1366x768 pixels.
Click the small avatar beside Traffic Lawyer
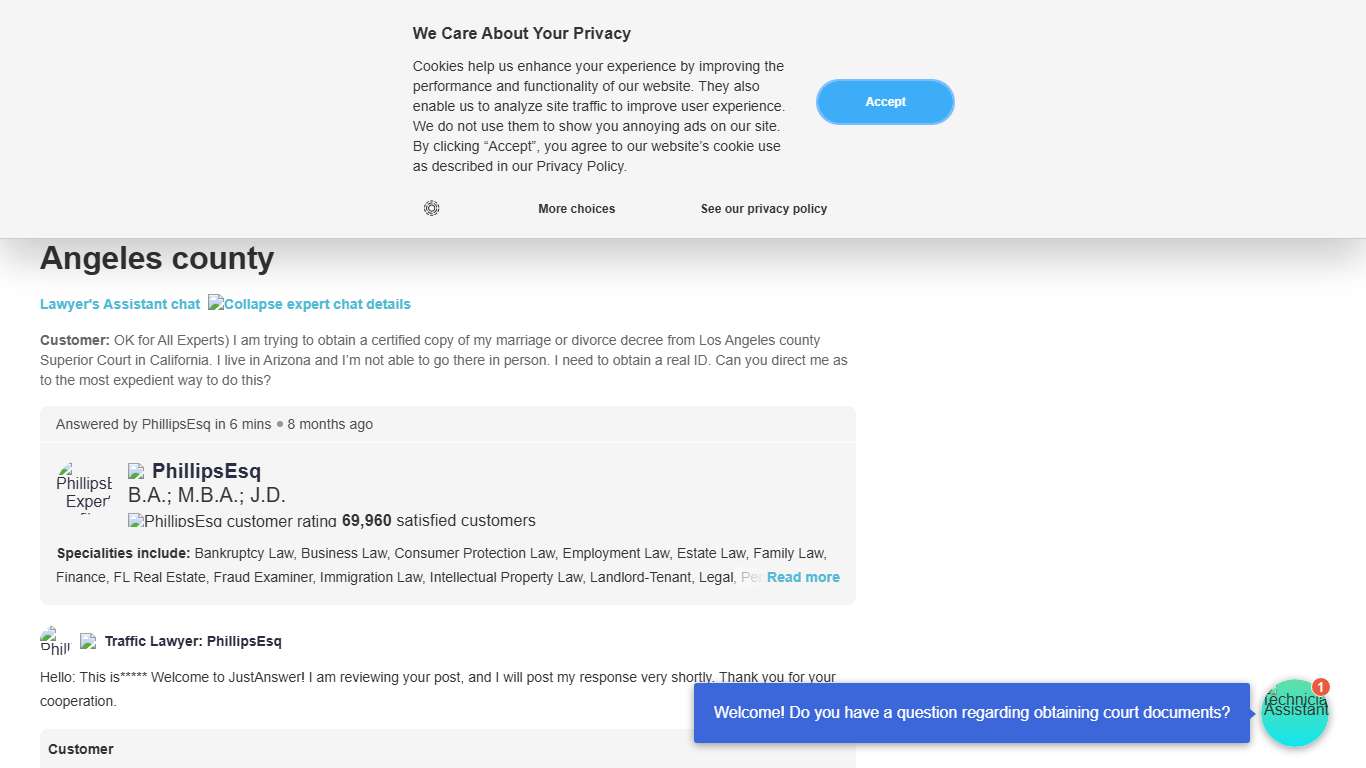click(x=55, y=641)
